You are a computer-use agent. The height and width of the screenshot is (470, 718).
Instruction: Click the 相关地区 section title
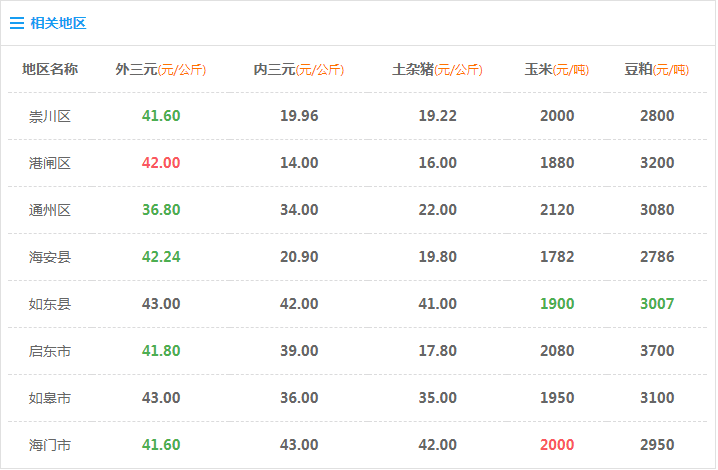[58, 23]
